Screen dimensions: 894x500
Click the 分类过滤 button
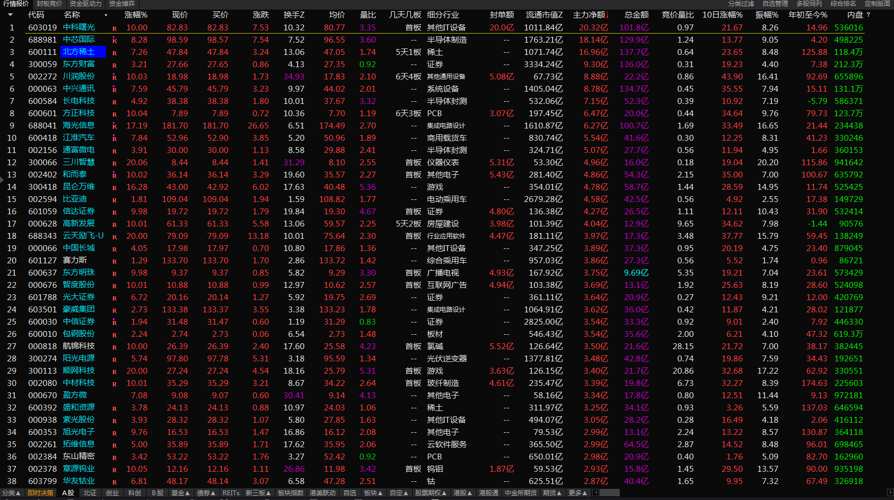click(x=741, y=4)
